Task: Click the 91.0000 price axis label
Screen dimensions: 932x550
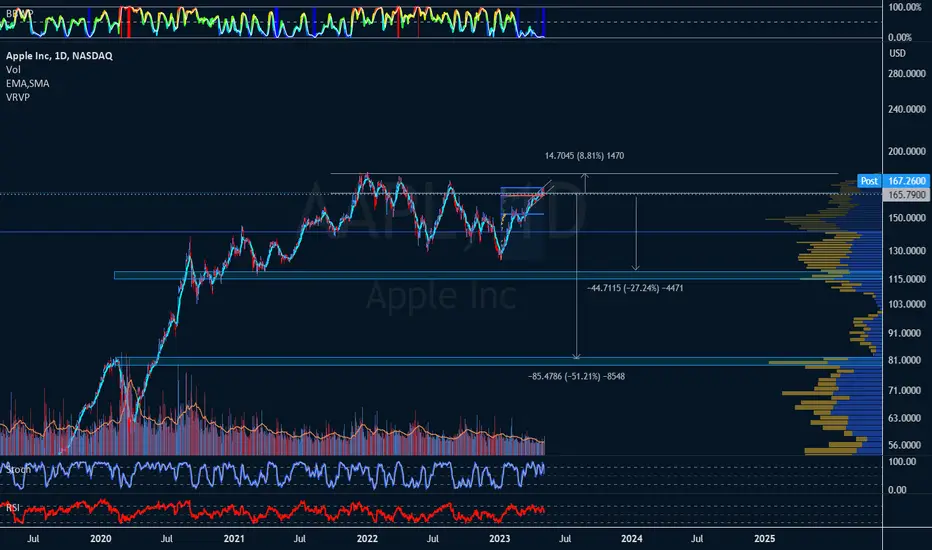Action: pyautogui.click(x=905, y=333)
